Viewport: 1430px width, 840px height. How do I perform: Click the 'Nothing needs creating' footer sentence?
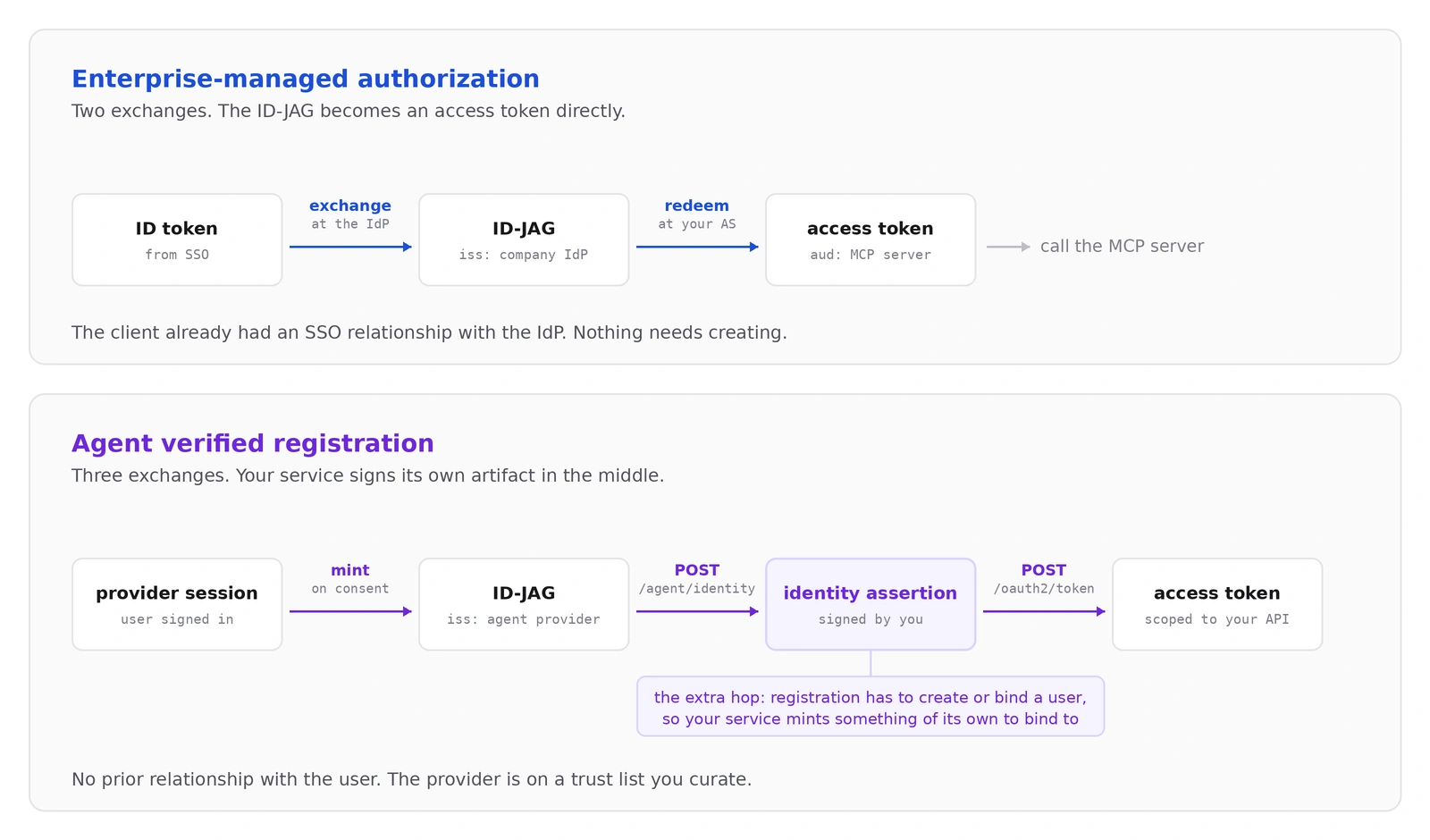point(680,333)
